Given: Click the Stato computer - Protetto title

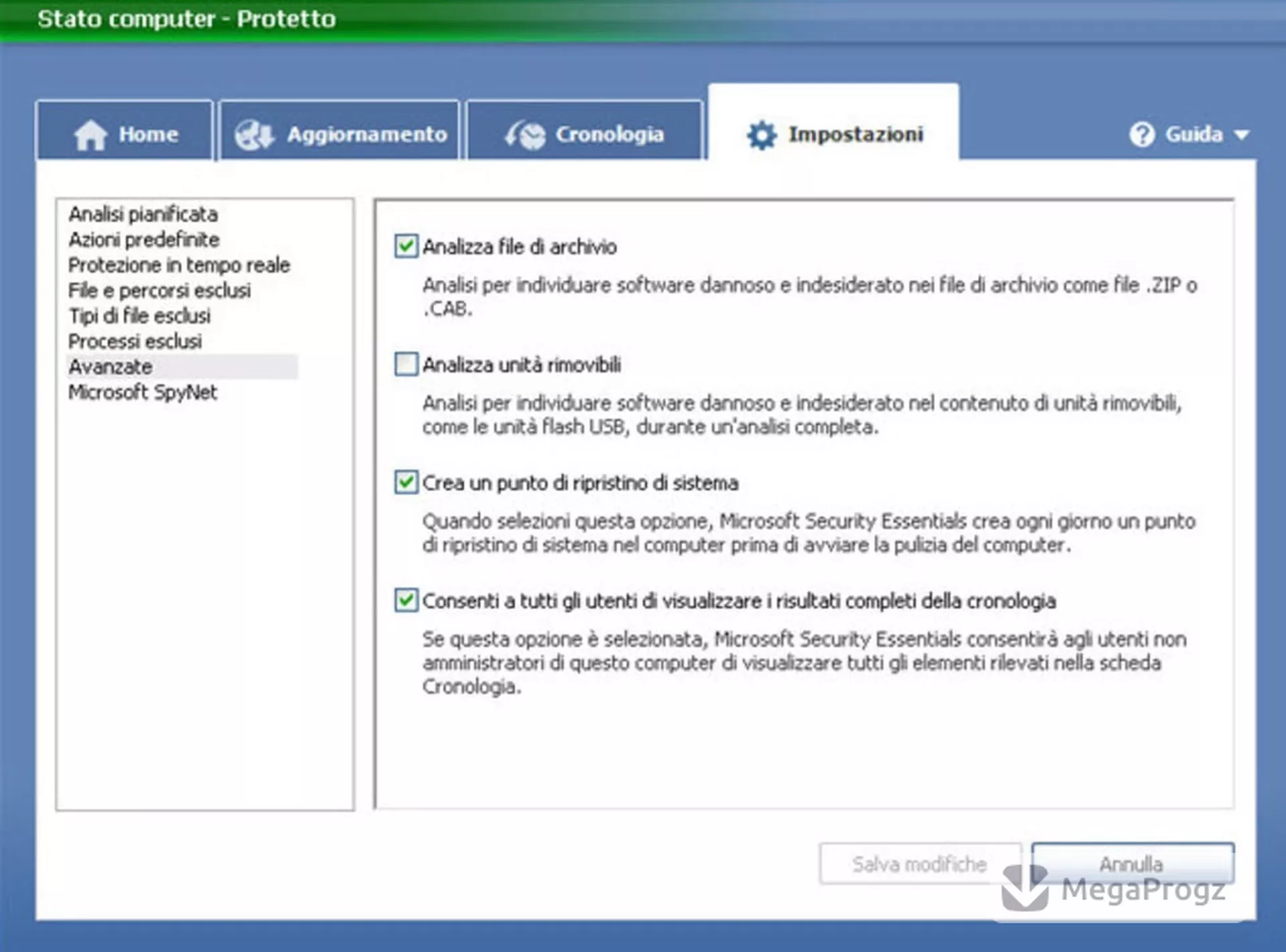Looking at the screenshot, I should 186,19.
